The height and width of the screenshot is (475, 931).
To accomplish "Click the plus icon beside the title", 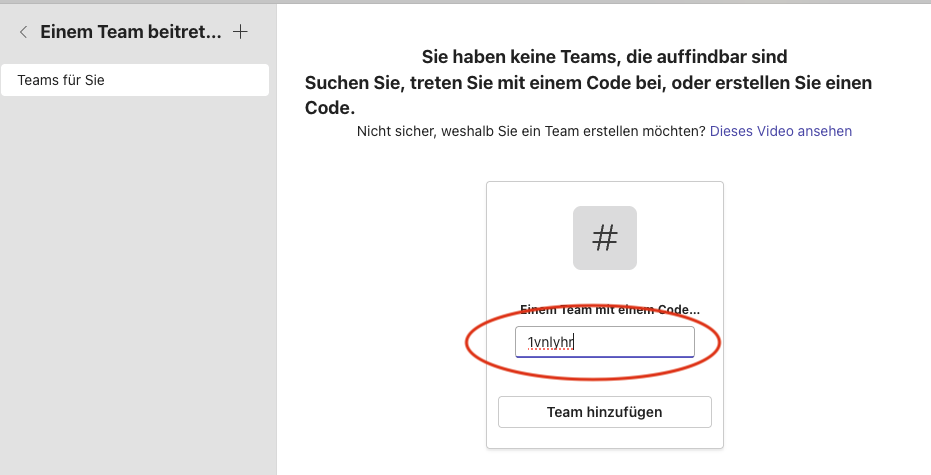I will tap(240, 32).
